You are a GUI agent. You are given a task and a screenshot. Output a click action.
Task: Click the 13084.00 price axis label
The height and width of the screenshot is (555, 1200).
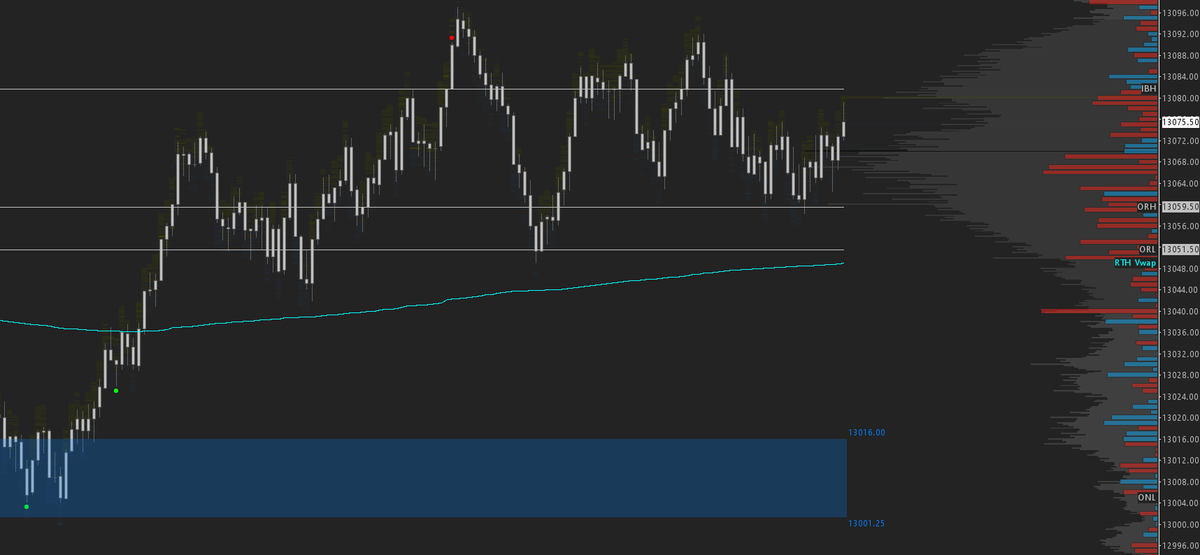pos(1181,77)
